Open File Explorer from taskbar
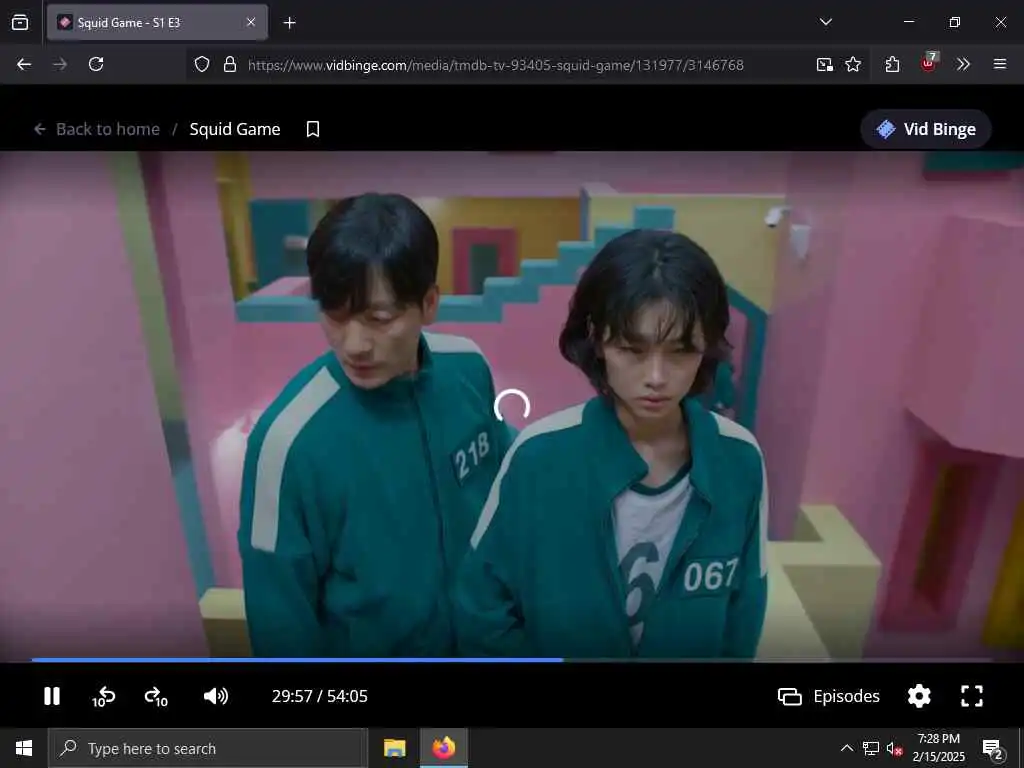This screenshot has width=1024, height=768. tap(394, 748)
